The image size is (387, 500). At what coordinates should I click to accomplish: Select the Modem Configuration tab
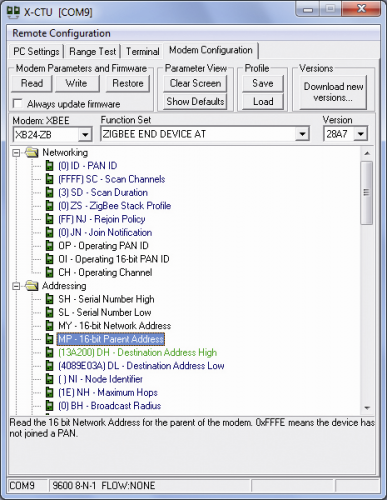coord(211,50)
